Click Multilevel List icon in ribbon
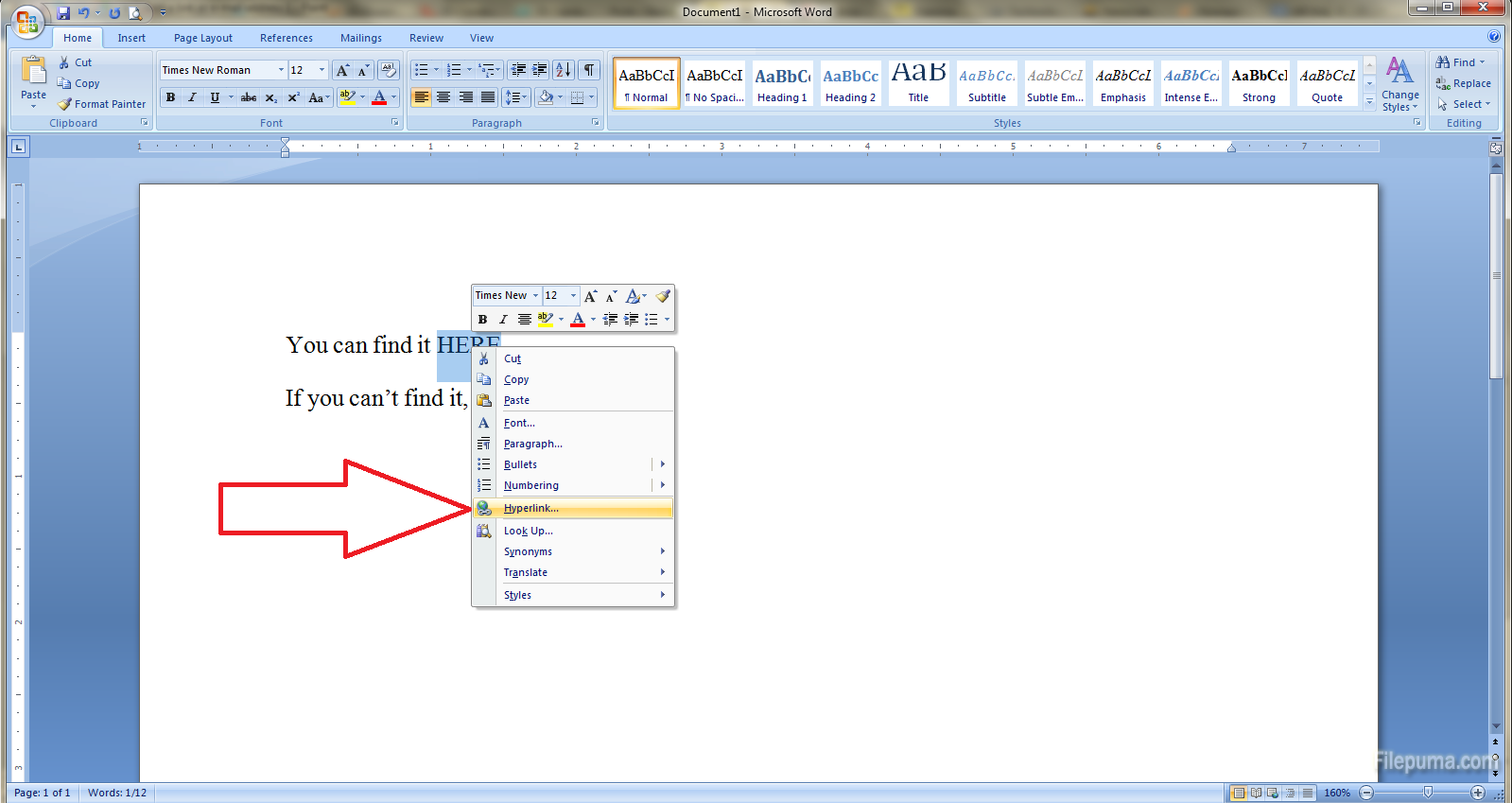The image size is (1512, 803). pos(486,70)
